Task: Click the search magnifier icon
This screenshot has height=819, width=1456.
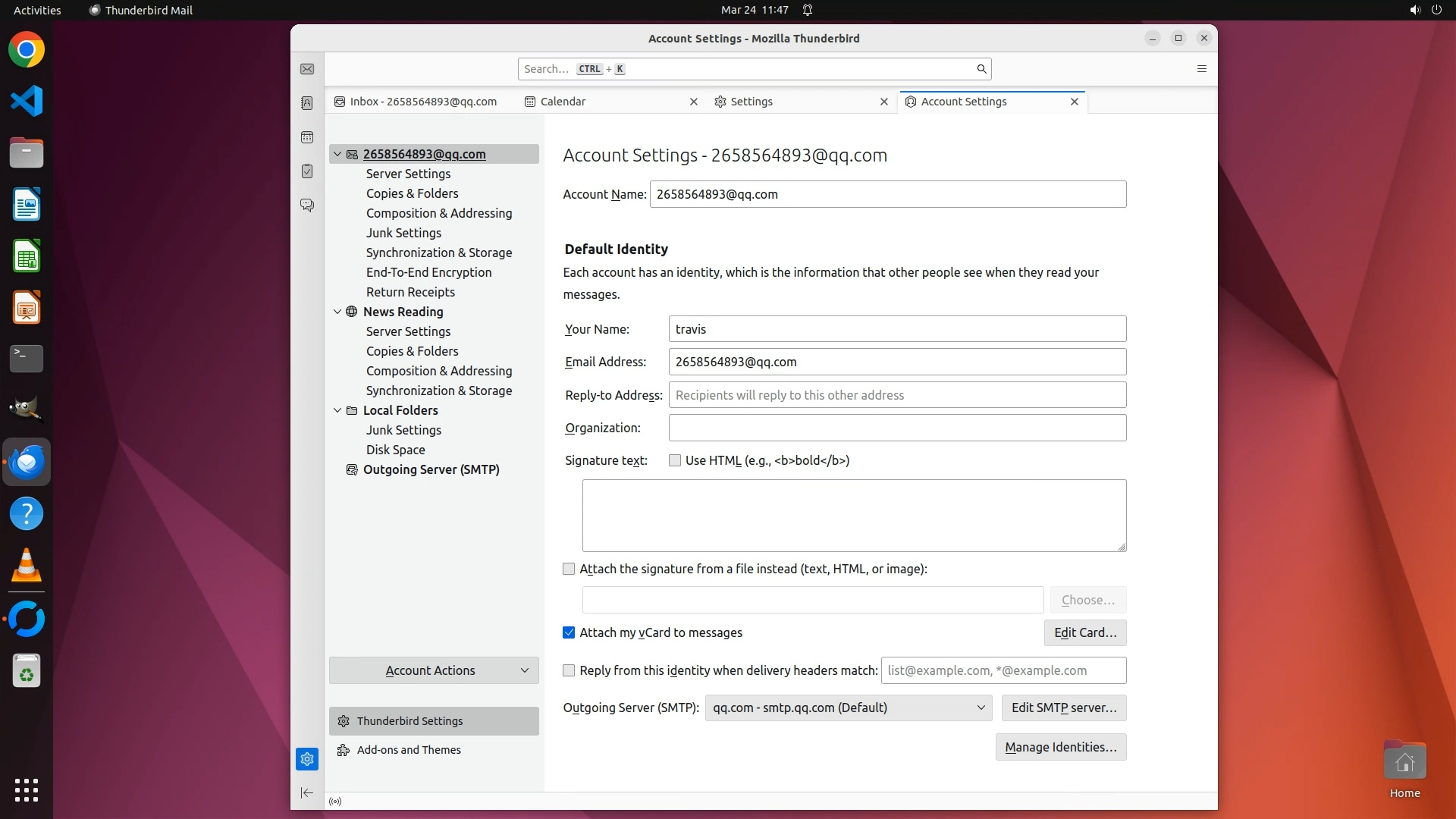Action: tap(981, 69)
